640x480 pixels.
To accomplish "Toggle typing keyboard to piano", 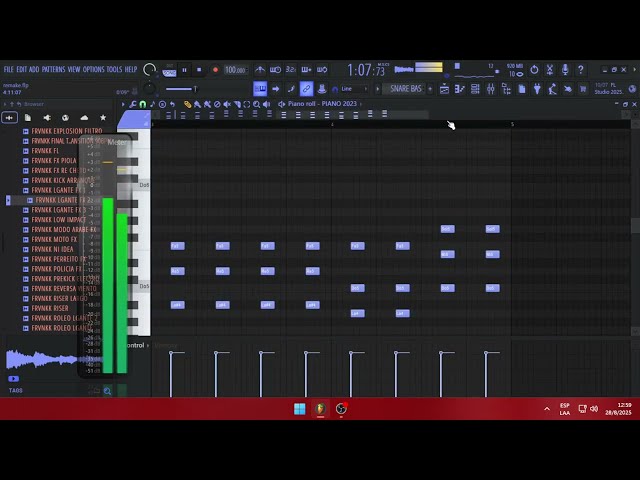I will [260, 89].
